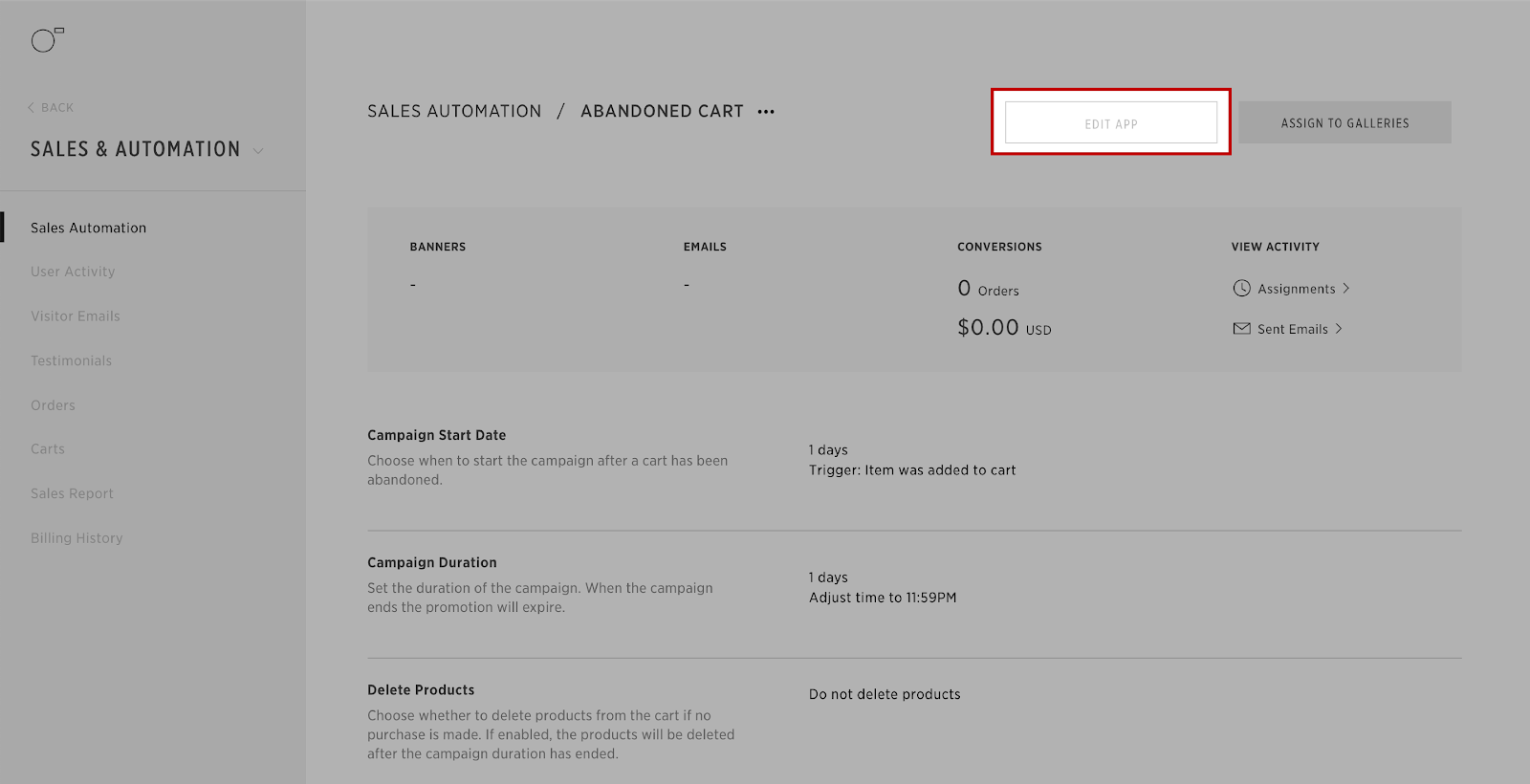Click 'Trigger: Item was added to cart'
Screen dimensions: 1530x784
point(912,470)
